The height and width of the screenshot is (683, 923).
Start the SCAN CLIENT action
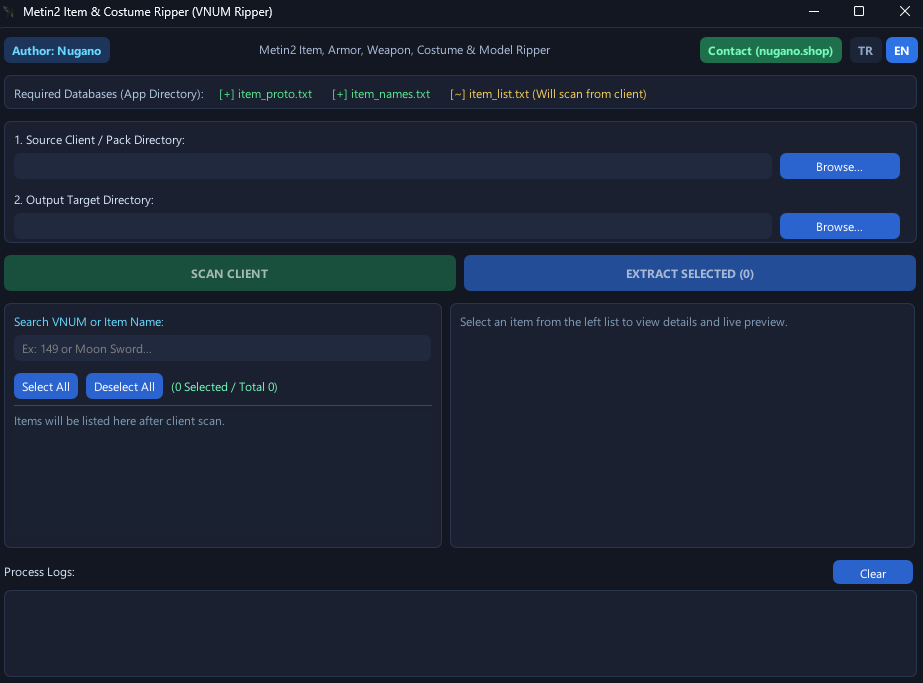coord(230,273)
